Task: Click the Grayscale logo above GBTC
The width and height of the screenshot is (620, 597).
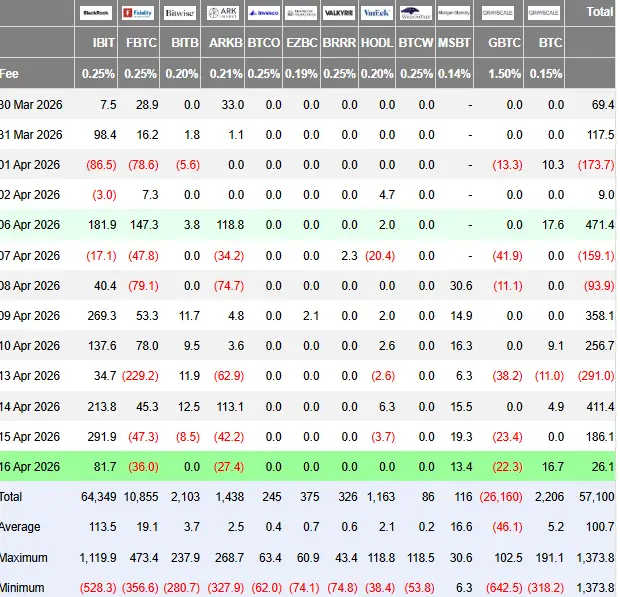Action: (498, 13)
